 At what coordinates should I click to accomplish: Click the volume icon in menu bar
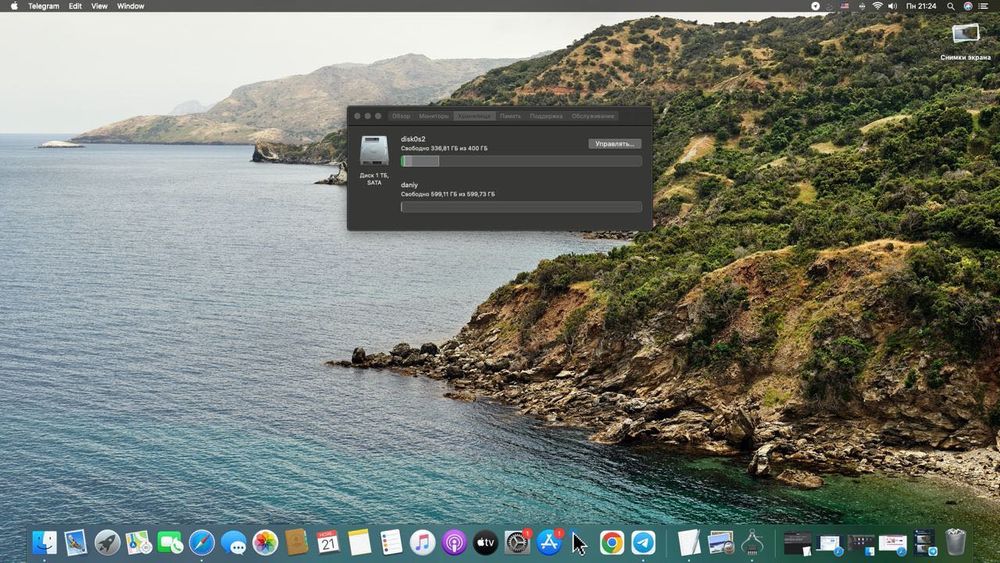pyautogui.click(x=892, y=6)
